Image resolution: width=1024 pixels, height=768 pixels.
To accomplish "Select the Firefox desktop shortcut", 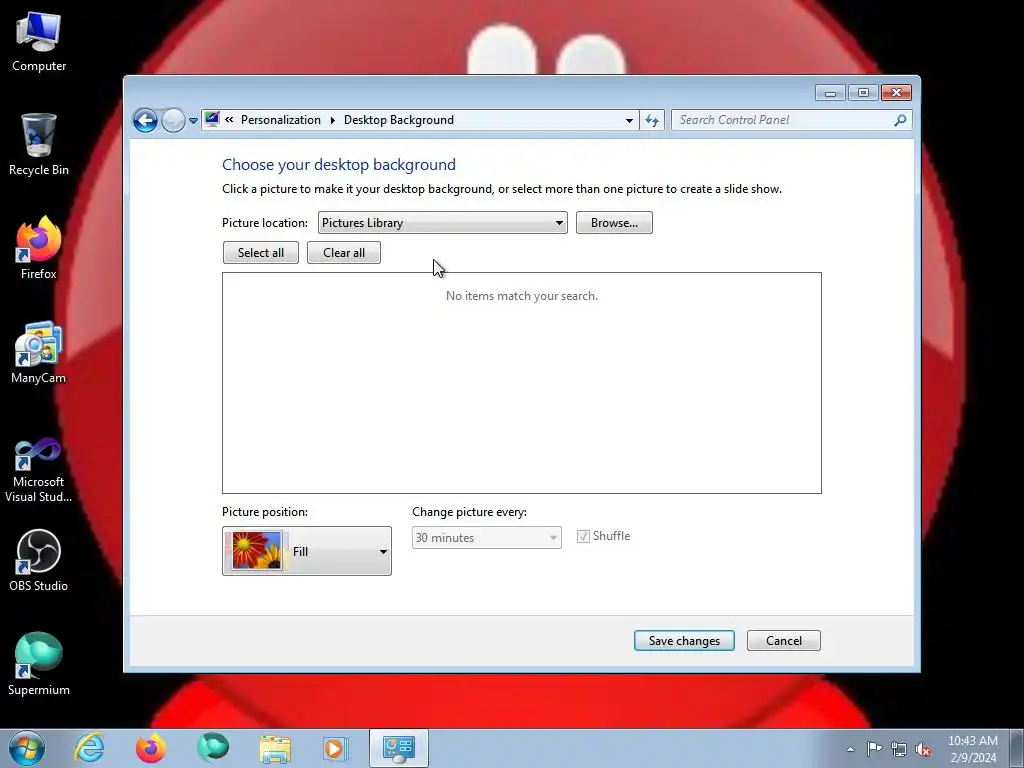I will 39,249.
